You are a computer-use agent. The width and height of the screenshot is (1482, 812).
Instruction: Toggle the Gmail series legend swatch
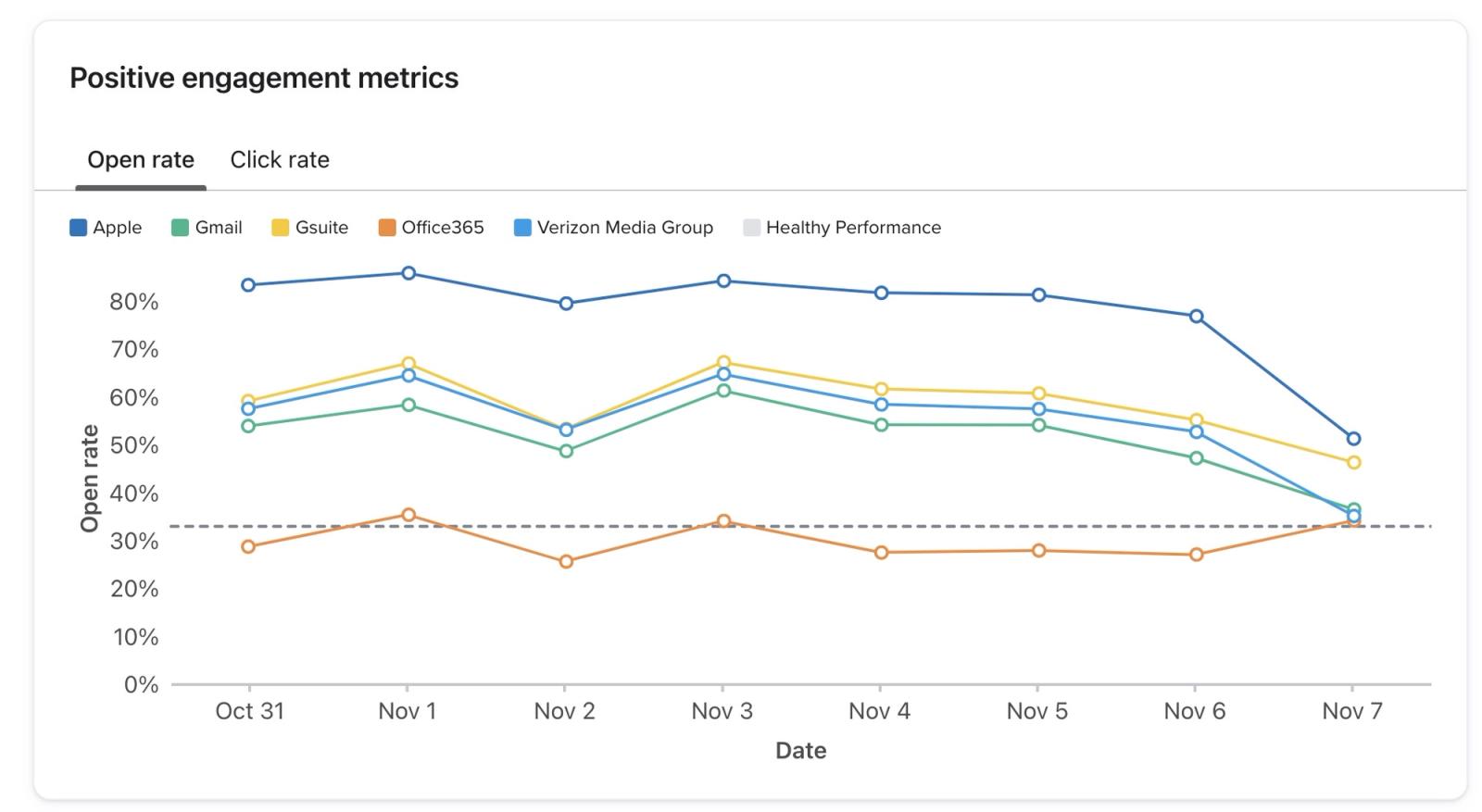[x=181, y=228]
